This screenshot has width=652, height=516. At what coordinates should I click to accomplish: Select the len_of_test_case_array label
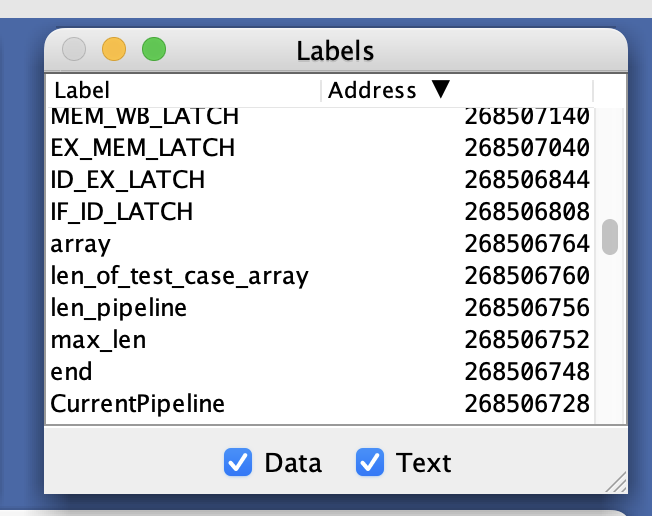click(180, 276)
